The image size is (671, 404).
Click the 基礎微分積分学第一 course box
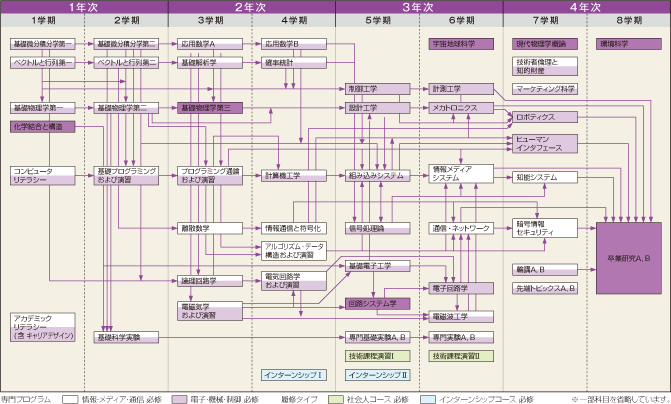[x=42, y=44]
